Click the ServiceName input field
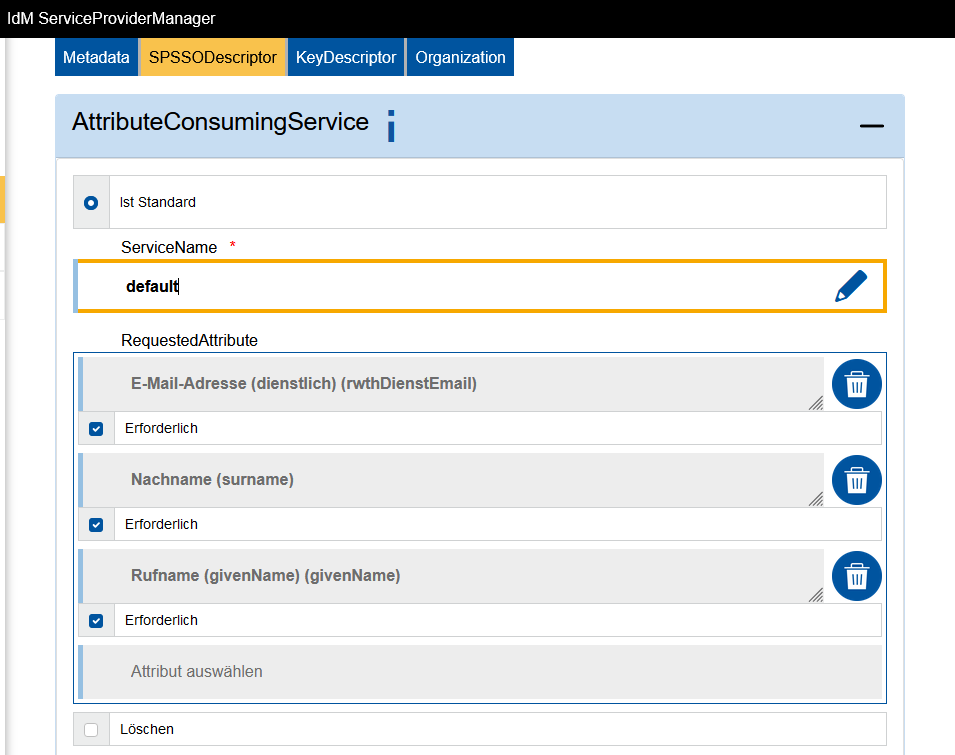Image resolution: width=955 pixels, height=755 pixels. coord(481,286)
